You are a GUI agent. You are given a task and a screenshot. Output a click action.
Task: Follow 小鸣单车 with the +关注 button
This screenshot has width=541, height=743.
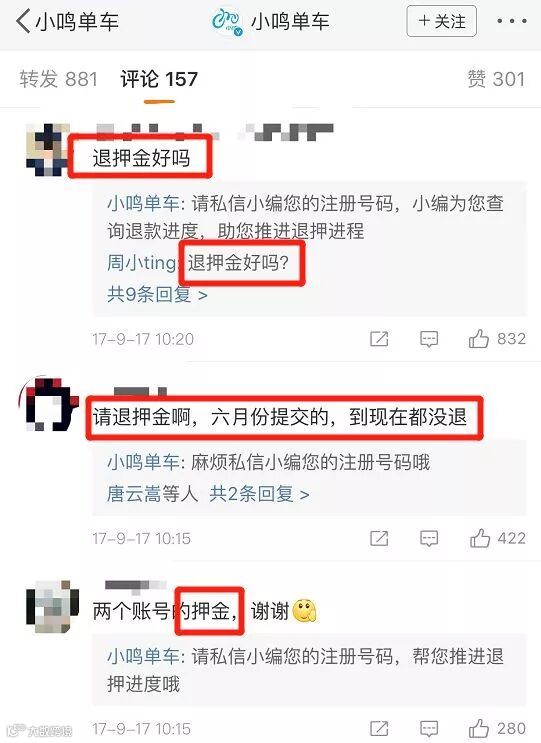[x=442, y=21]
